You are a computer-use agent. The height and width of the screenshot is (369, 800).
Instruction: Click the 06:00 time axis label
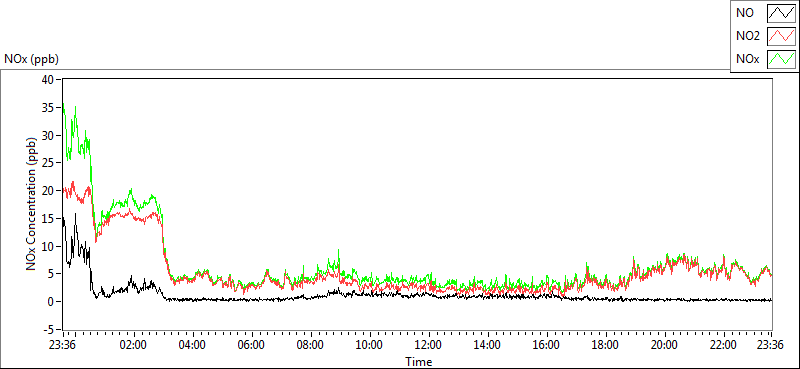click(251, 344)
